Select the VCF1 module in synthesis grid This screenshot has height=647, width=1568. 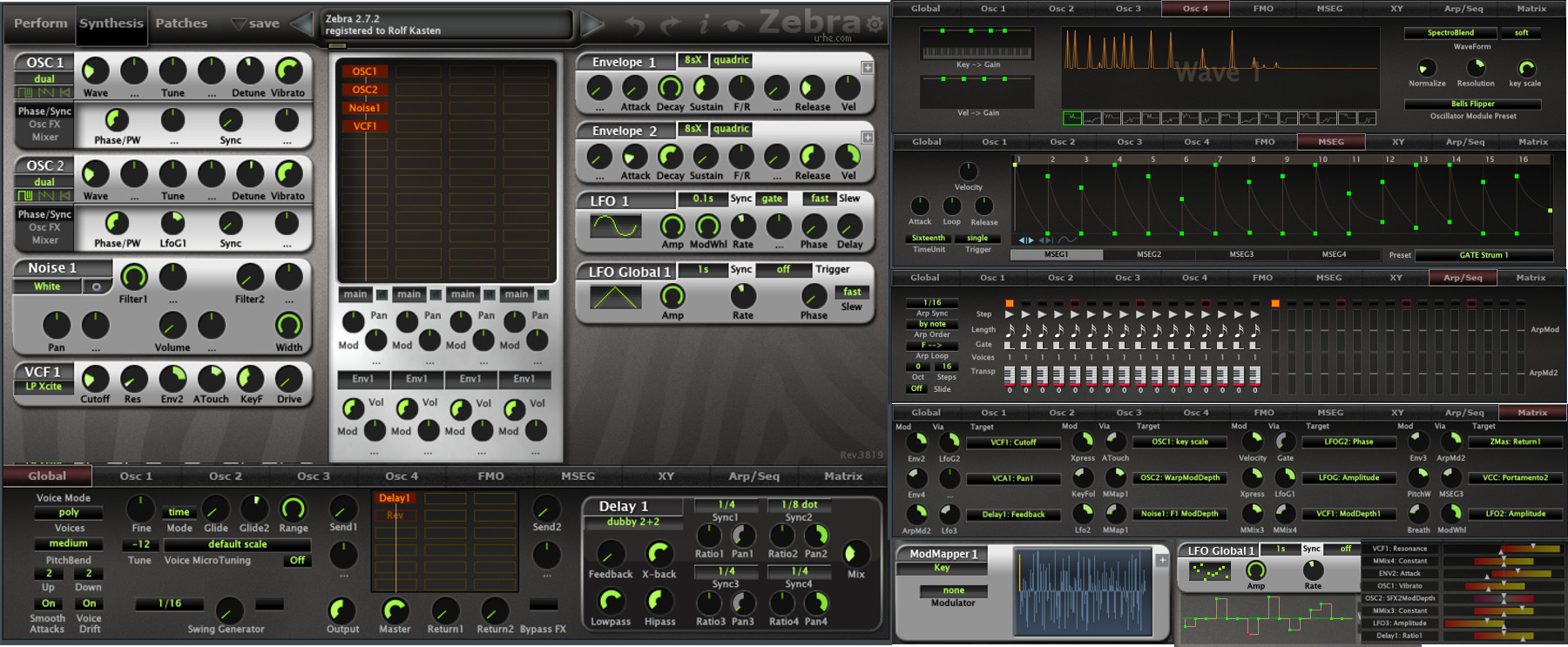coord(365,126)
